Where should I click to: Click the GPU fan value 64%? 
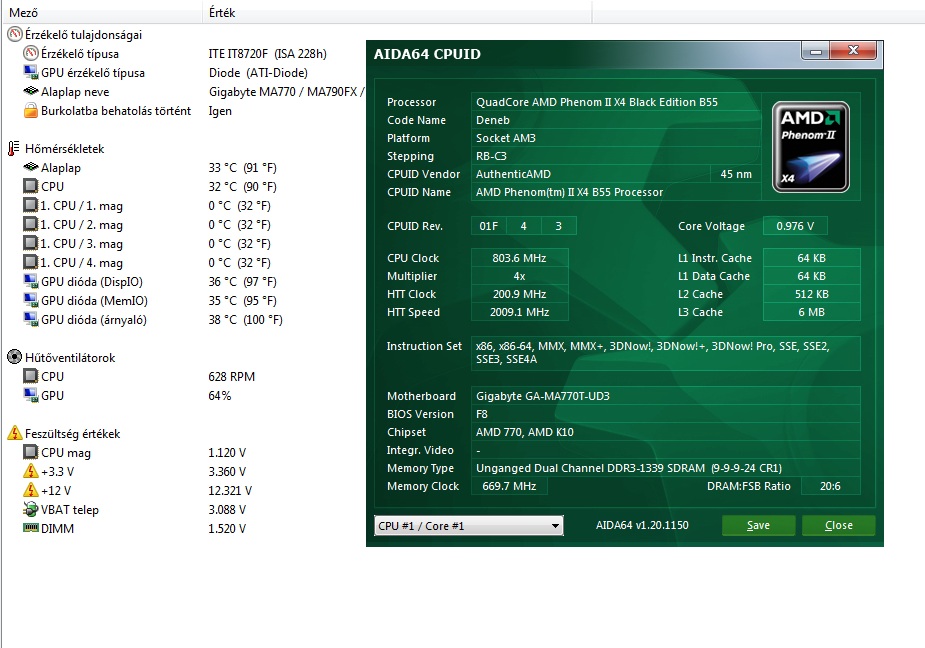coord(219,395)
